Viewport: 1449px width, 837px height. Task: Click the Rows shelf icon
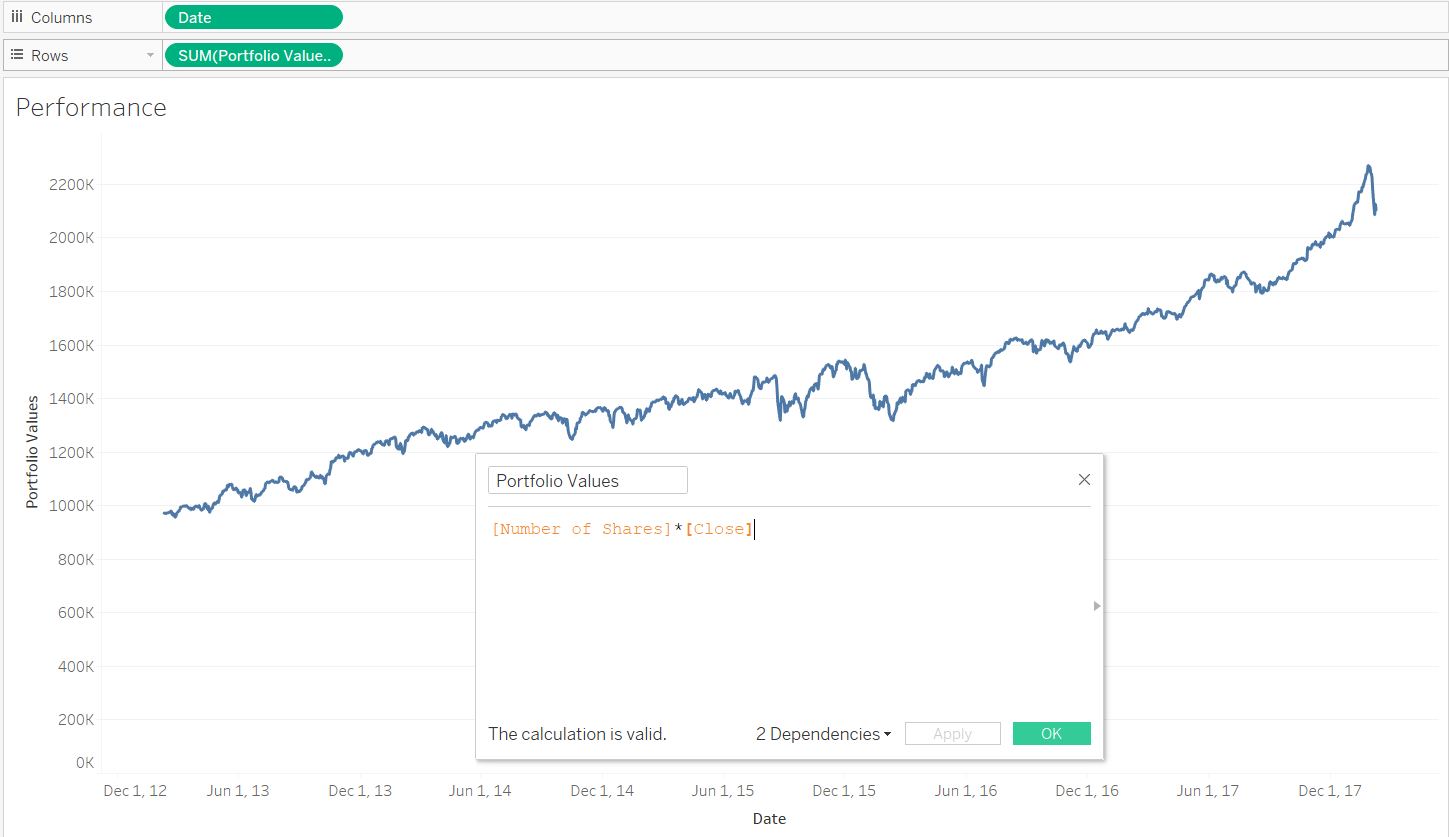click(16, 55)
